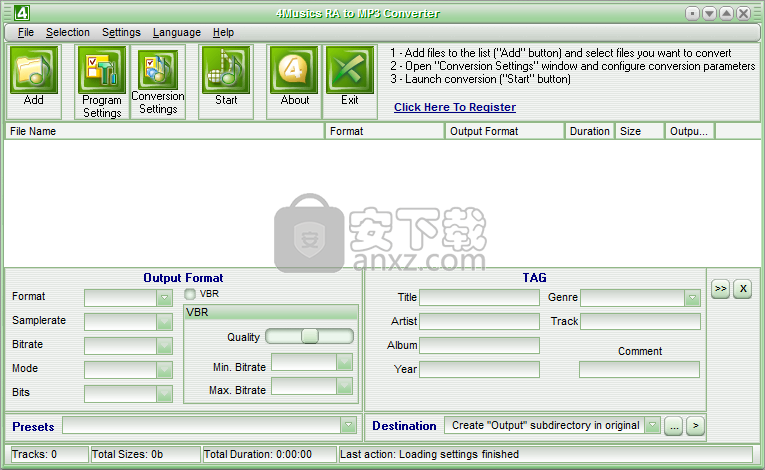Image resolution: width=765 pixels, height=470 pixels.
Task: Click the browse ... button next to Destination
Action: (x=674, y=426)
